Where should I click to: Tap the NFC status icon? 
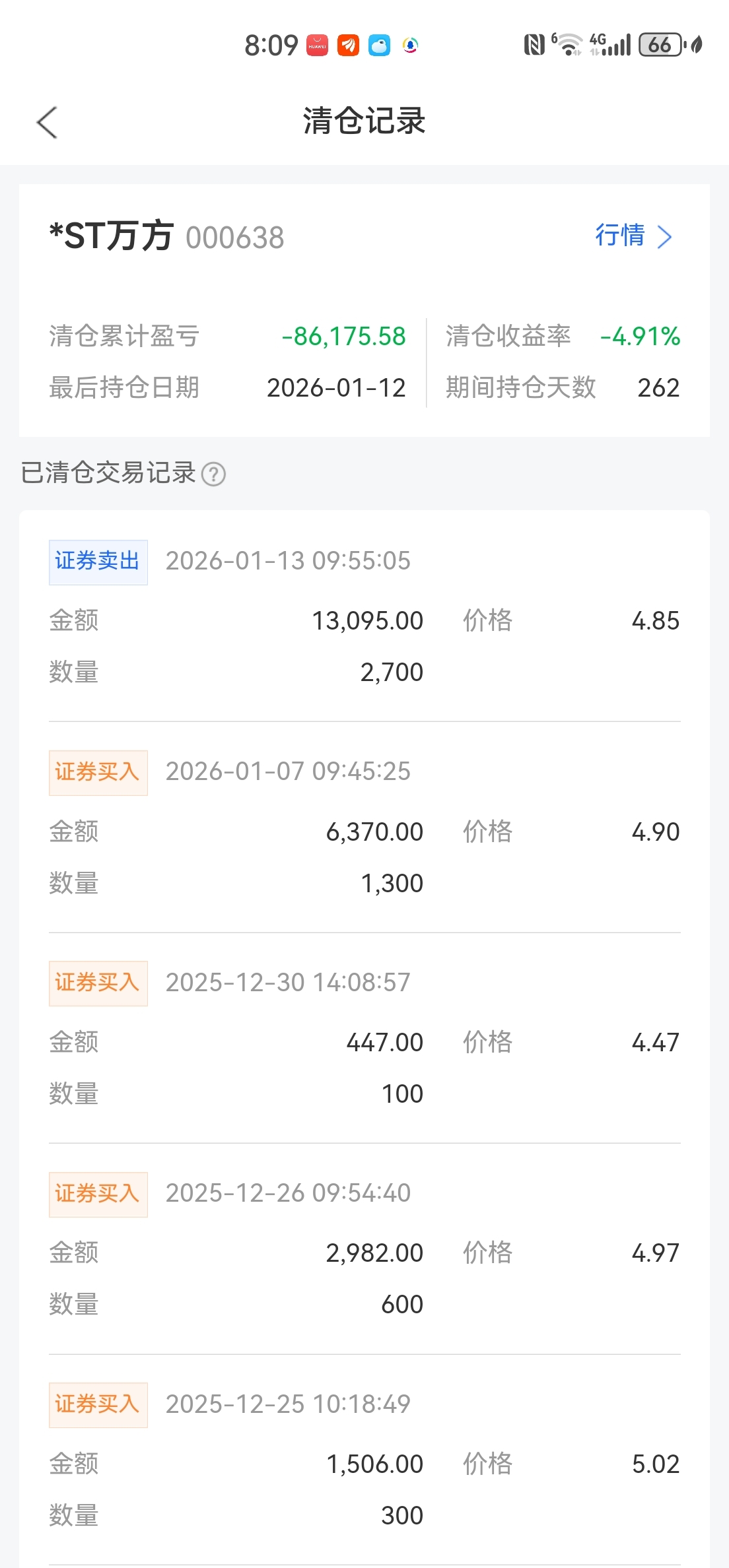point(534,45)
